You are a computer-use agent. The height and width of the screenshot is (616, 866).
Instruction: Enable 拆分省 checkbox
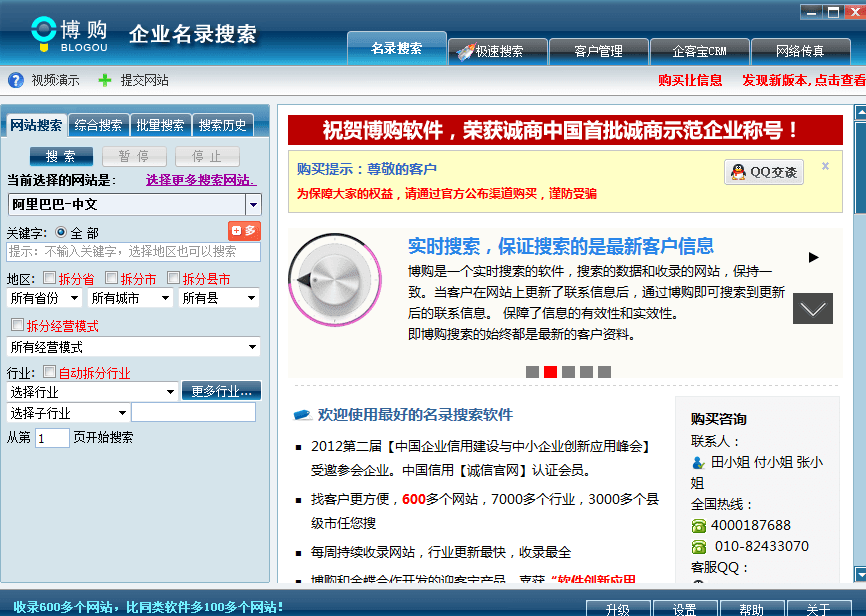pos(50,277)
